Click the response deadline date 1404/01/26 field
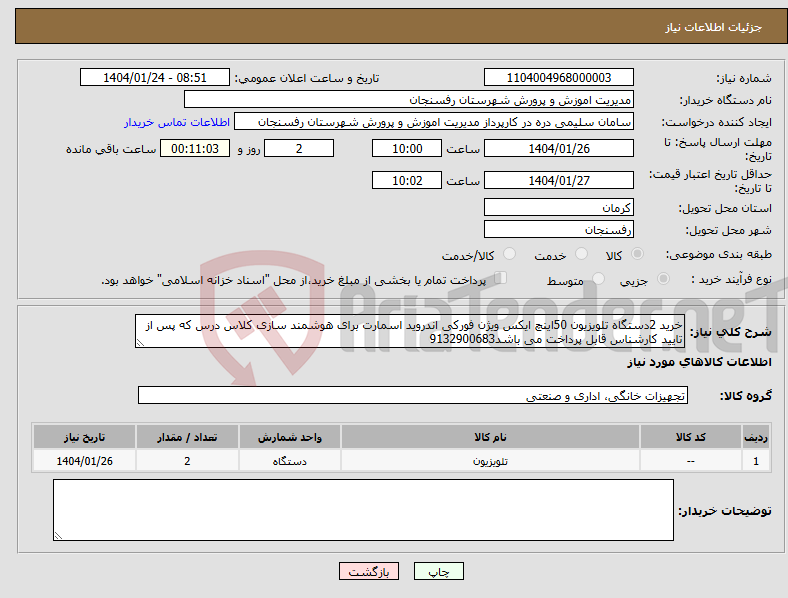The image size is (788, 598). [558, 148]
